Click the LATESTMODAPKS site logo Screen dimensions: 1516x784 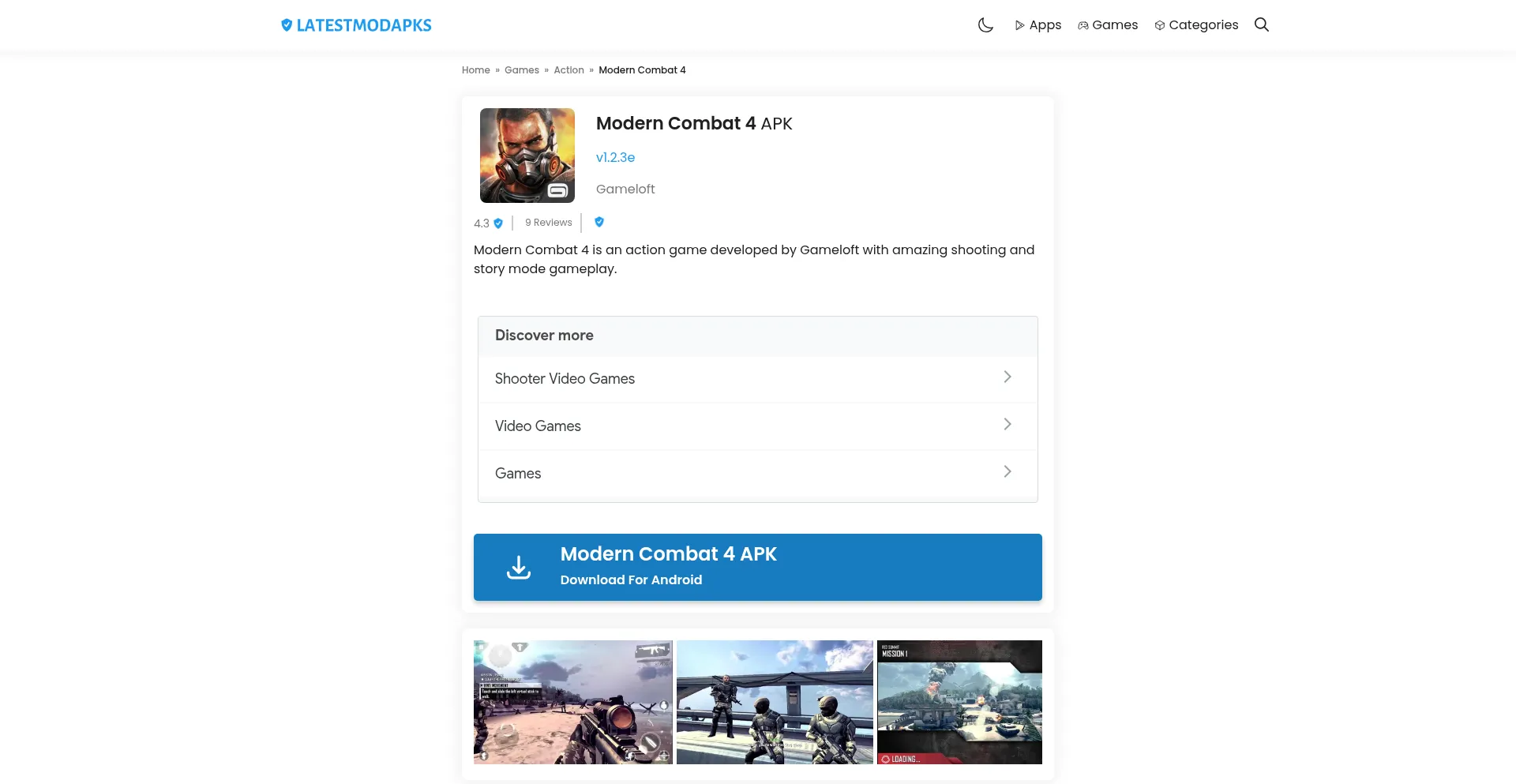(356, 25)
